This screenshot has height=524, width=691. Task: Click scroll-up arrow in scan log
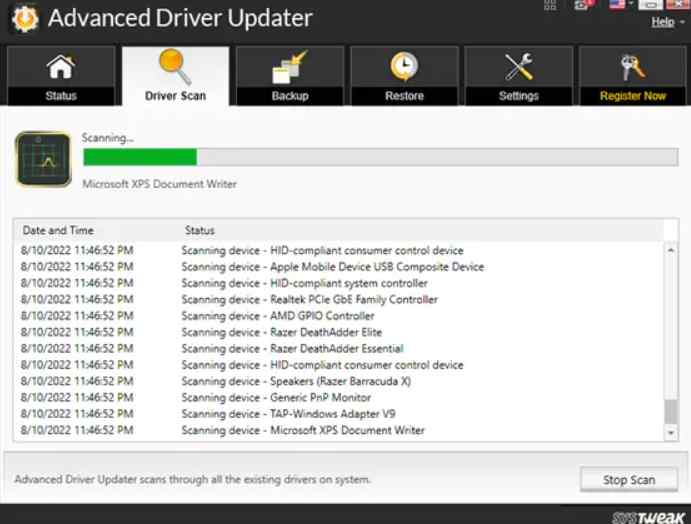(x=671, y=229)
